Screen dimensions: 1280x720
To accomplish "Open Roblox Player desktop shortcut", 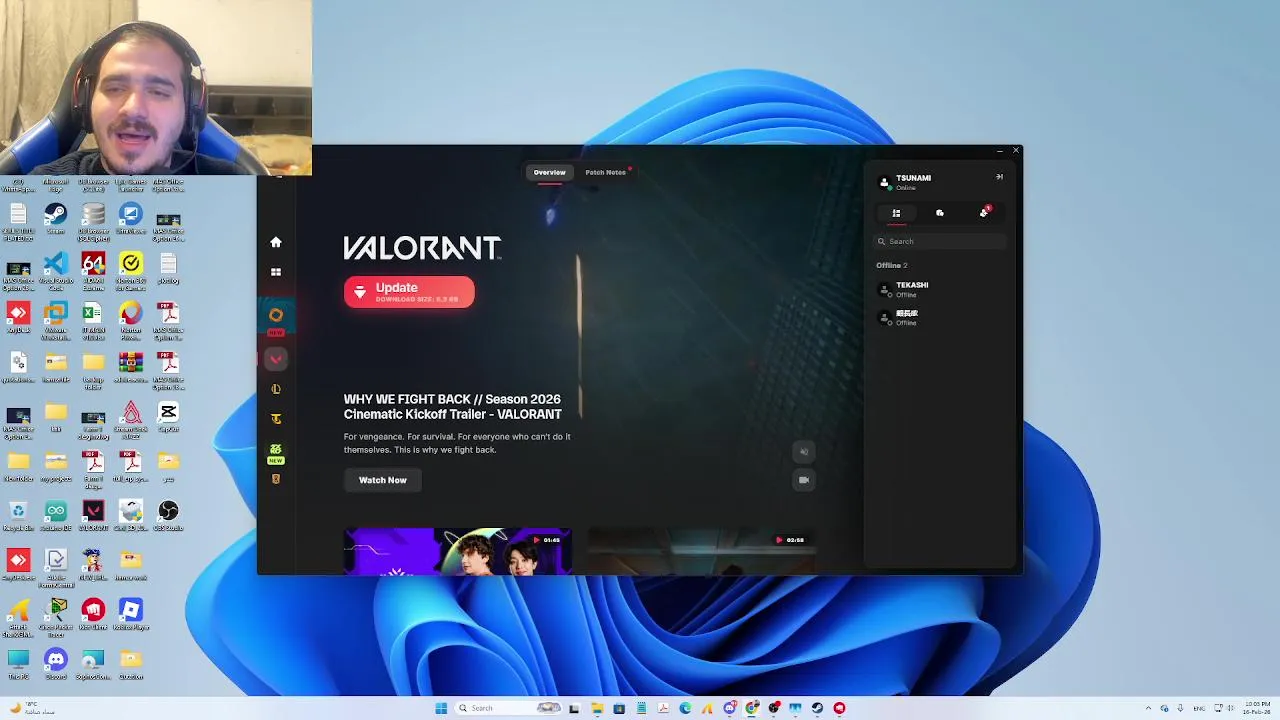I will pos(131,614).
